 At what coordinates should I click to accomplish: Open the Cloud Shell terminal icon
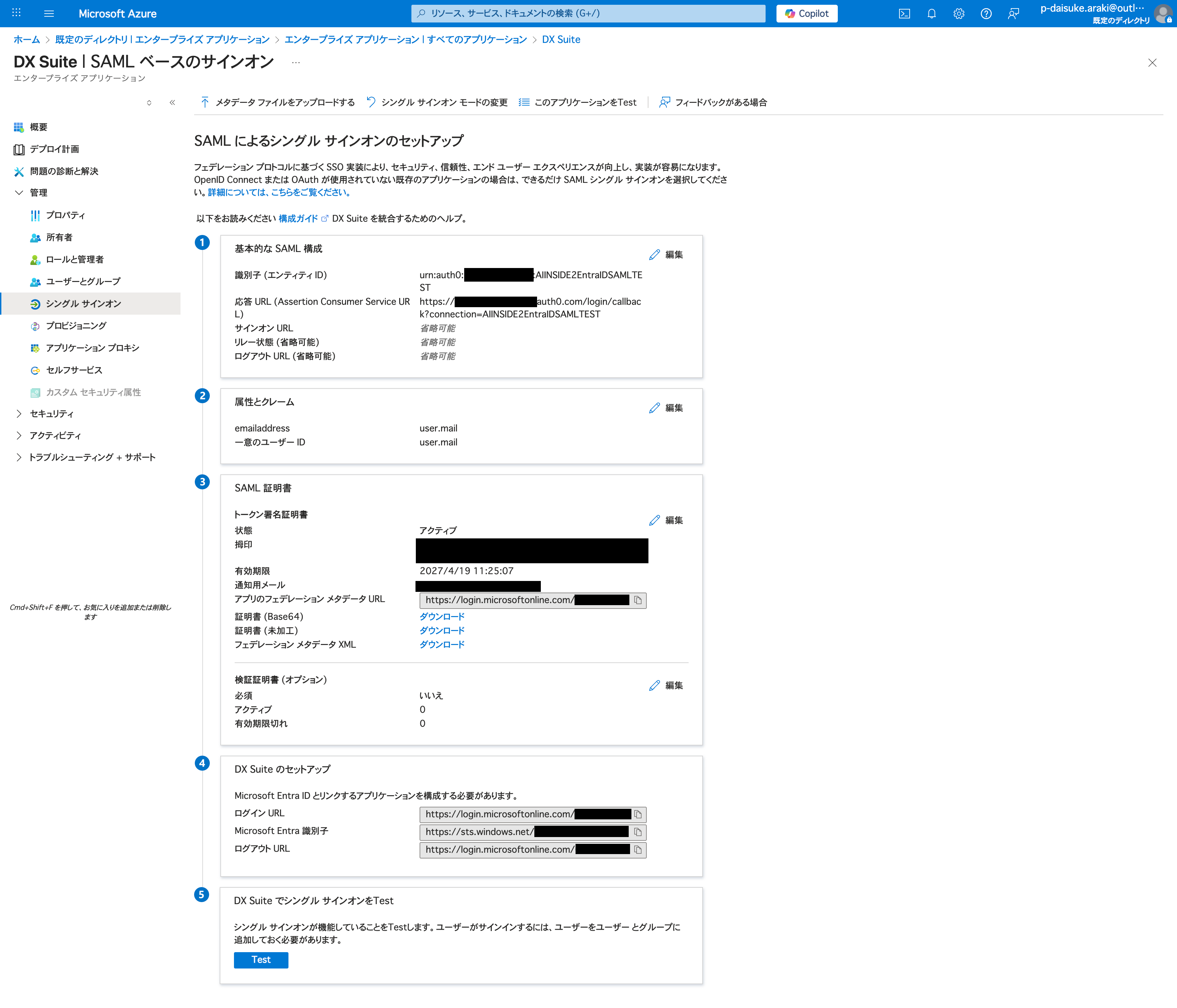point(904,13)
